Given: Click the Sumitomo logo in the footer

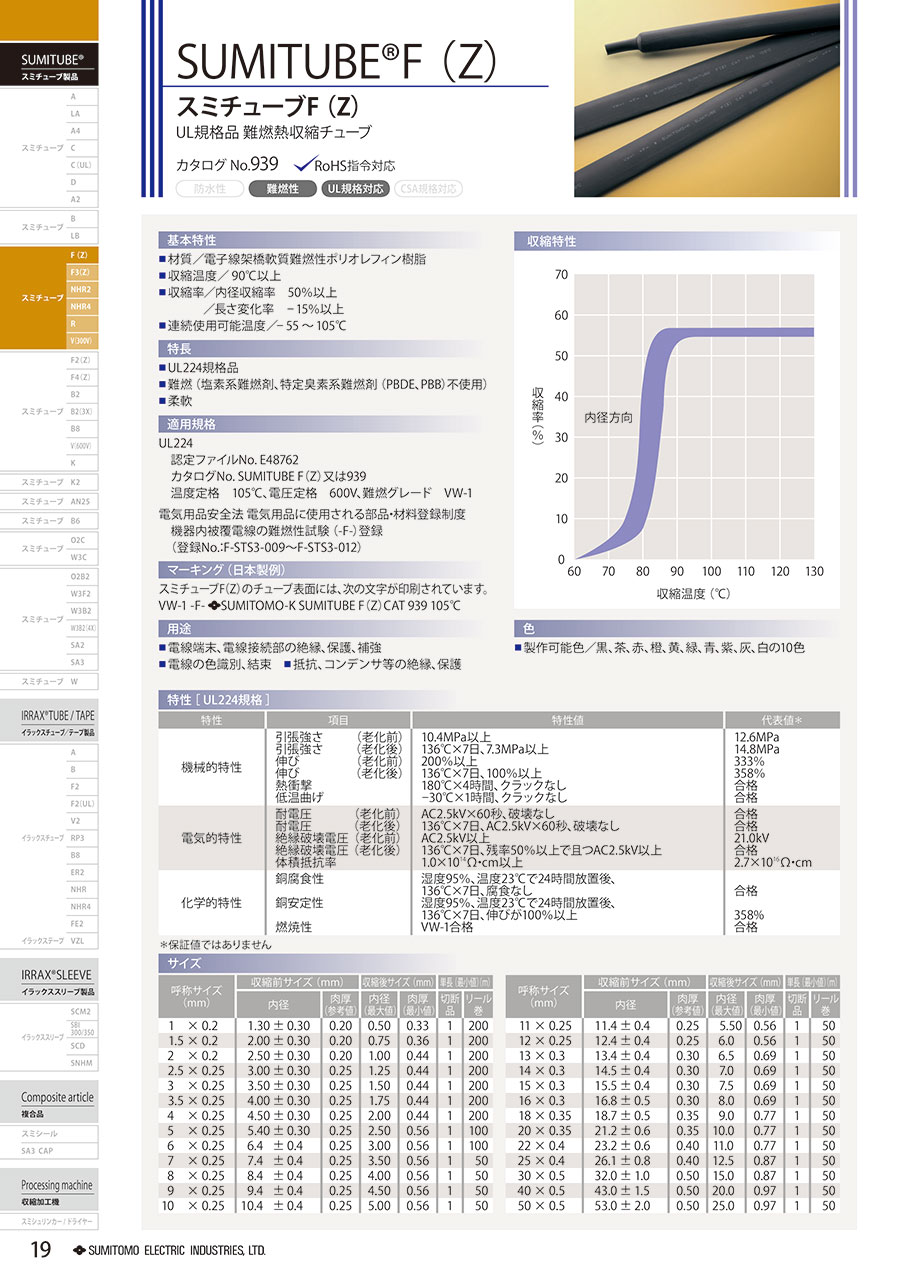Looking at the screenshot, I should [79, 1250].
